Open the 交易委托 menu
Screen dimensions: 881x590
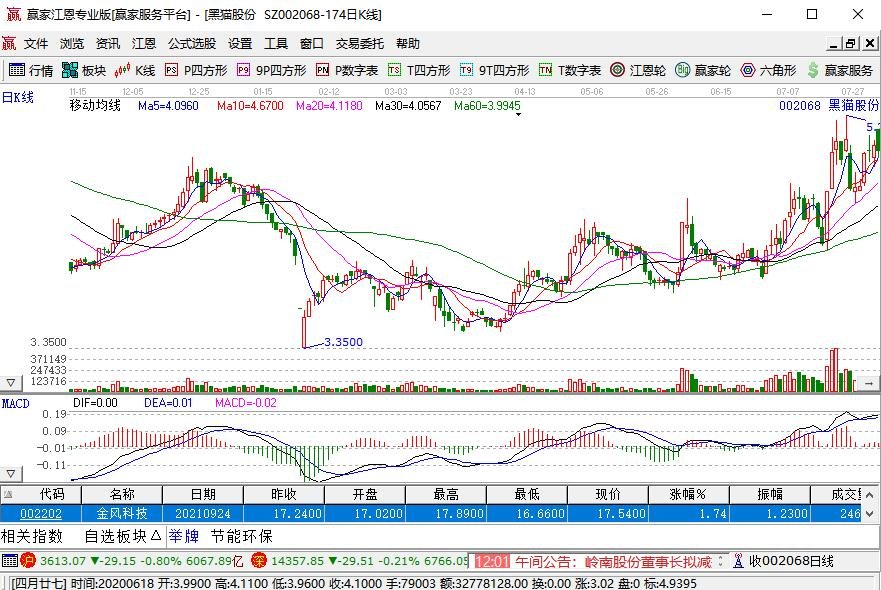point(360,43)
